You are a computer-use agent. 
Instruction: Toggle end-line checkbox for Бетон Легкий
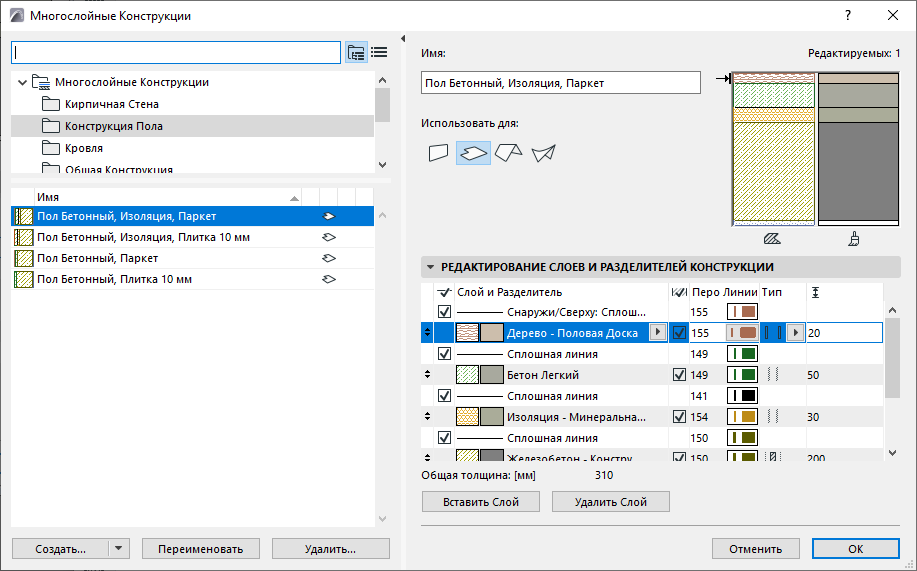coord(679,375)
